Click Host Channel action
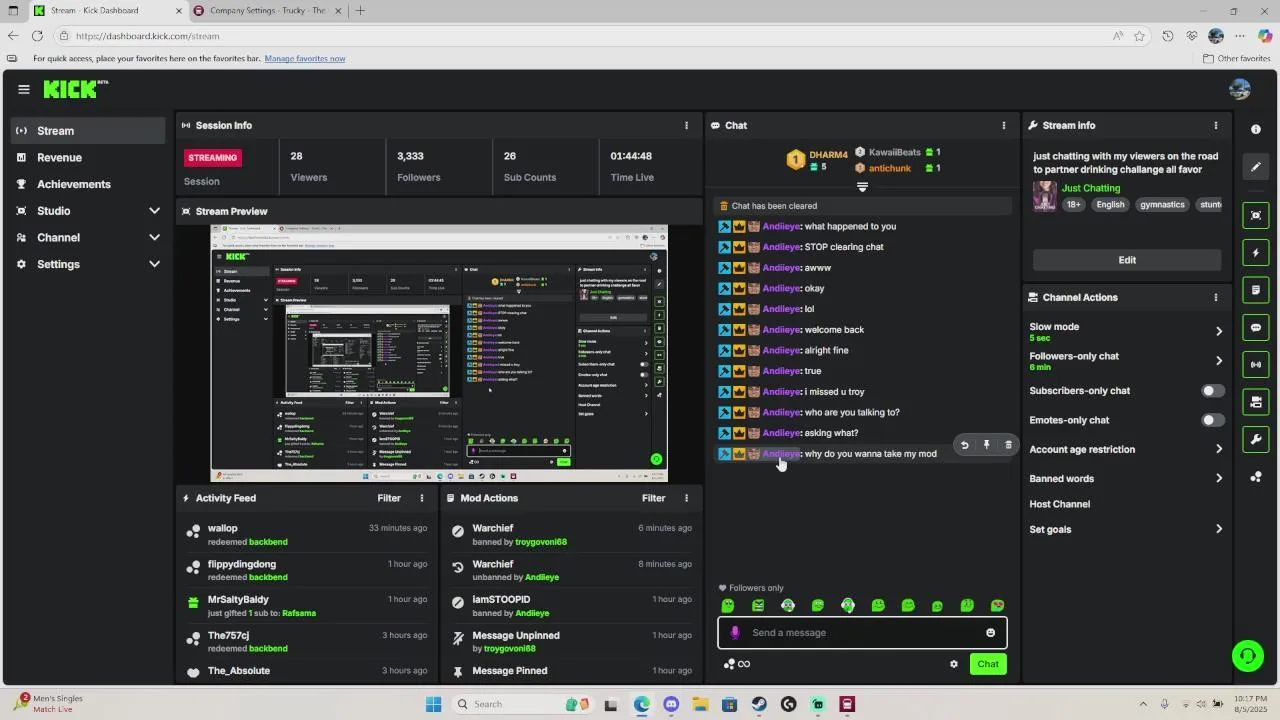Viewport: 1280px width, 720px height. (1060, 505)
